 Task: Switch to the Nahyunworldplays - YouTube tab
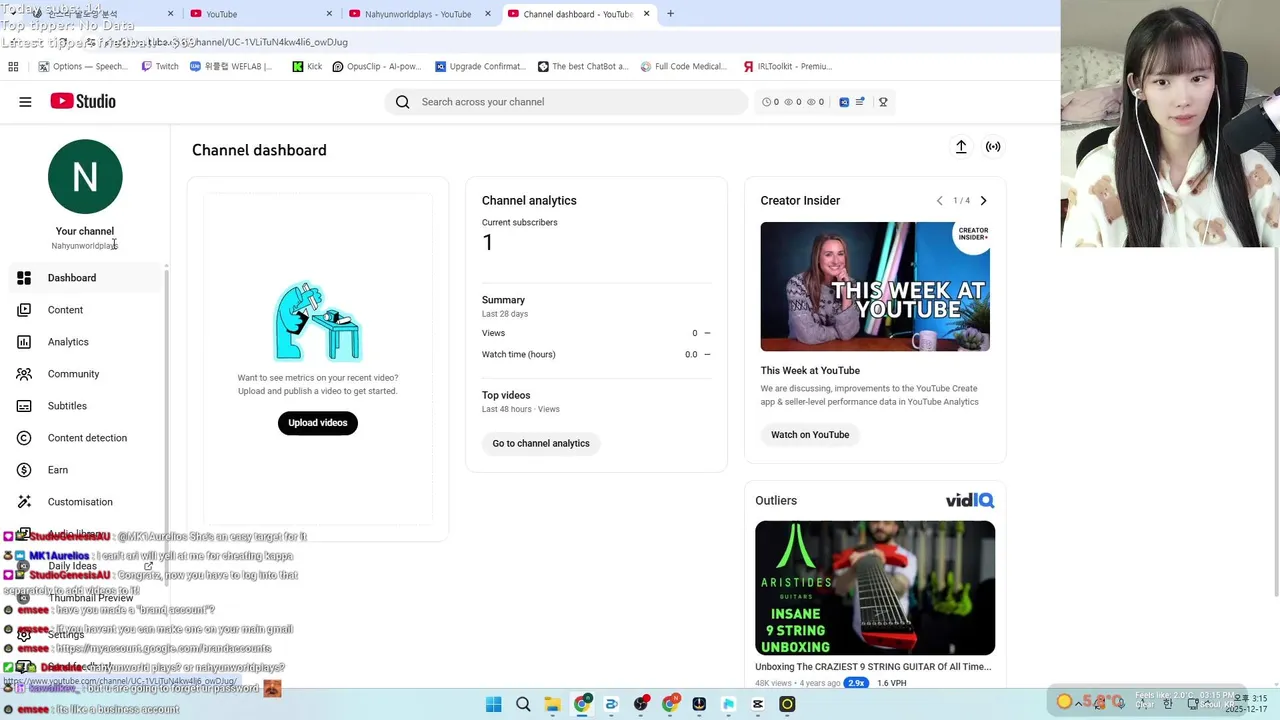coord(419,14)
